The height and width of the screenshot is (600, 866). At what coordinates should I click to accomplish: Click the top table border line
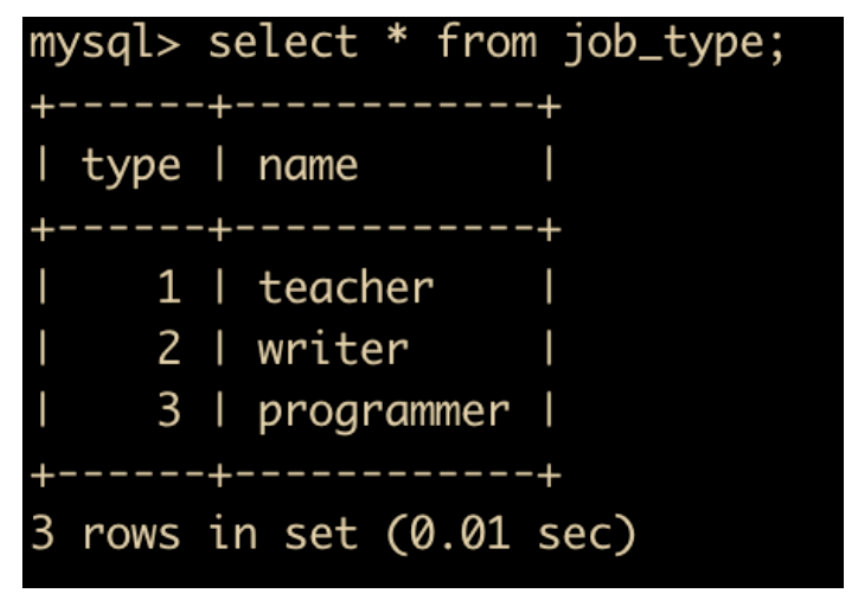click(295, 106)
